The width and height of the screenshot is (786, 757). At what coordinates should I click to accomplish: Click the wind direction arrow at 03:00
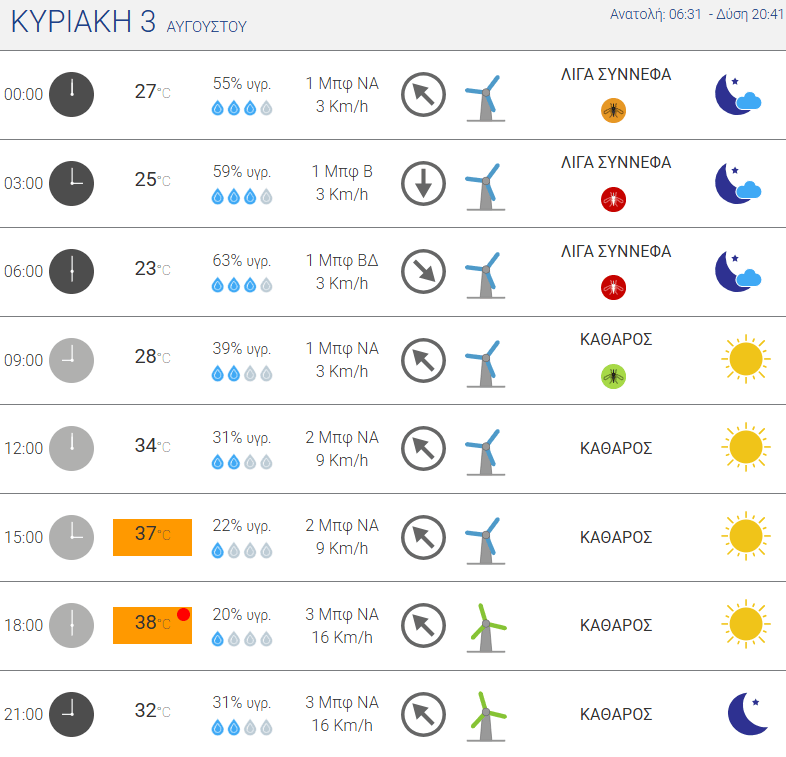423,183
